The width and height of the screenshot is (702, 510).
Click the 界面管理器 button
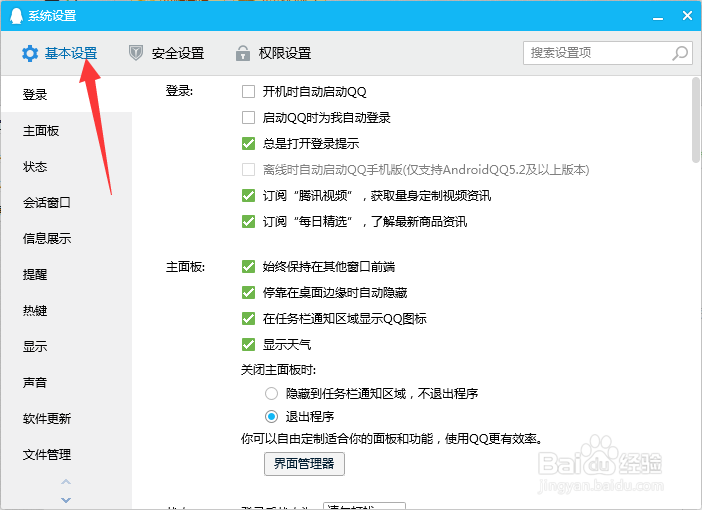[x=304, y=463]
